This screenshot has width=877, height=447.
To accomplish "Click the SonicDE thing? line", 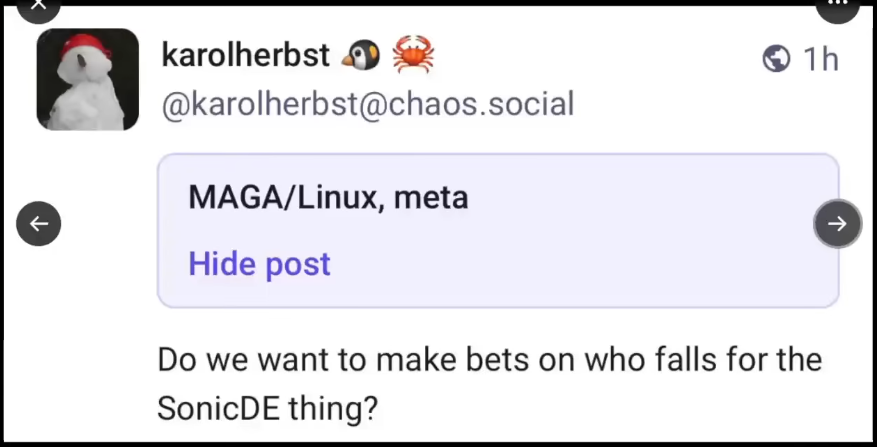I will click(x=268, y=407).
